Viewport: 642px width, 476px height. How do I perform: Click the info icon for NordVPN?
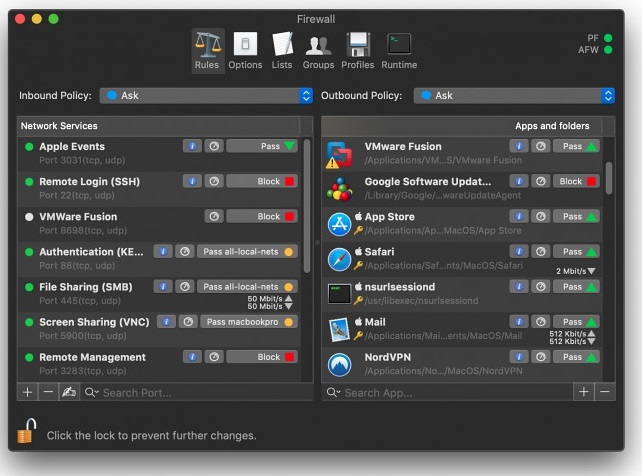519,357
